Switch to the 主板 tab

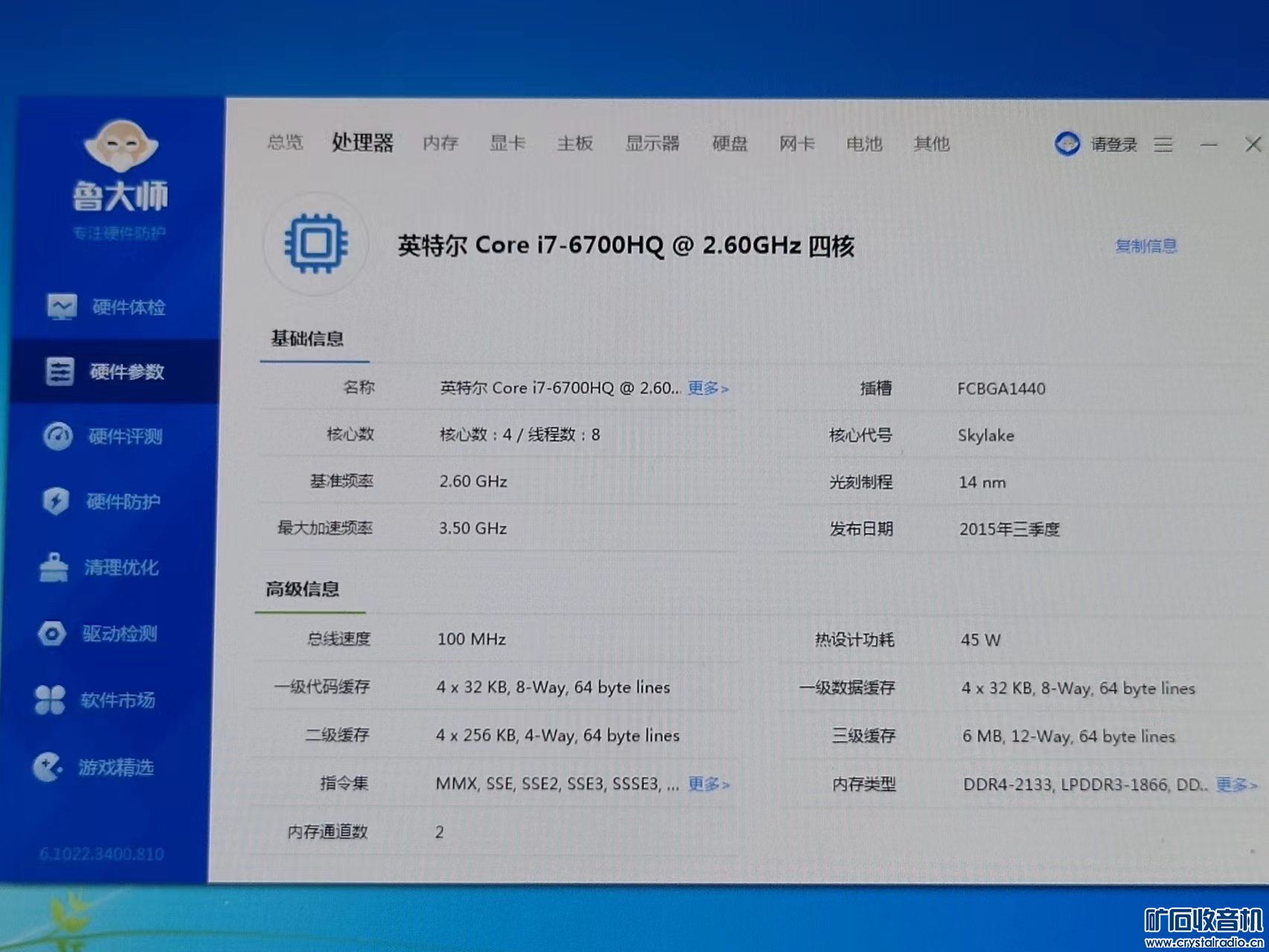coord(575,143)
